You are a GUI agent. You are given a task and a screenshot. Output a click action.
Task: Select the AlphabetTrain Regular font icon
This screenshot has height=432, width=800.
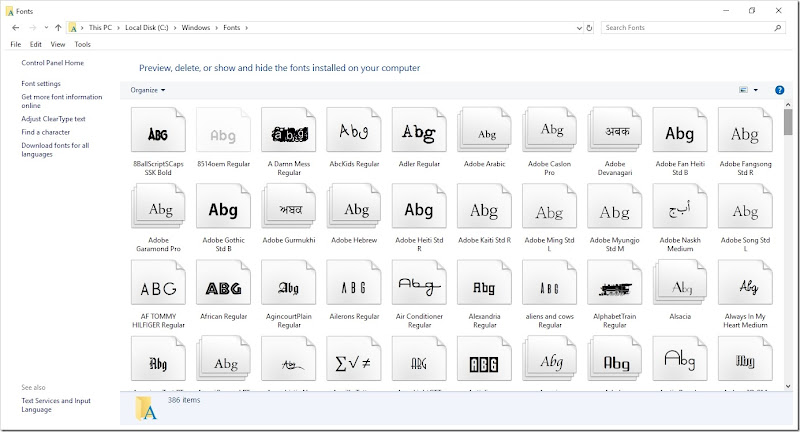click(x=615, y=283)
